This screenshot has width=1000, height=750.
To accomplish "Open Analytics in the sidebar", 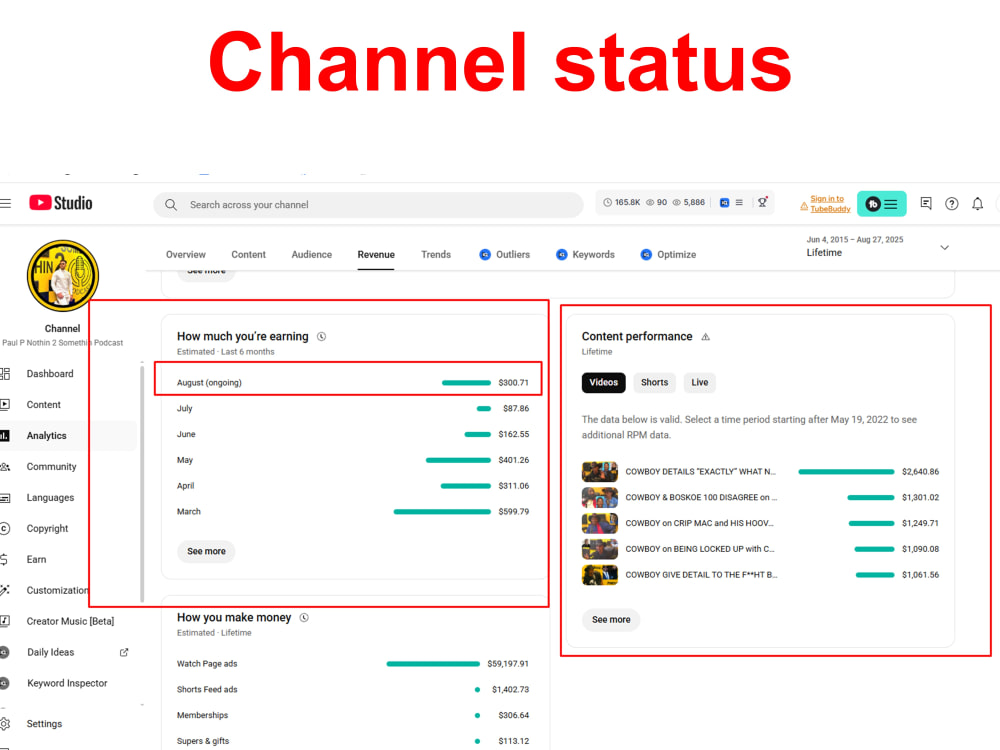I will click(x=47, y=436).
